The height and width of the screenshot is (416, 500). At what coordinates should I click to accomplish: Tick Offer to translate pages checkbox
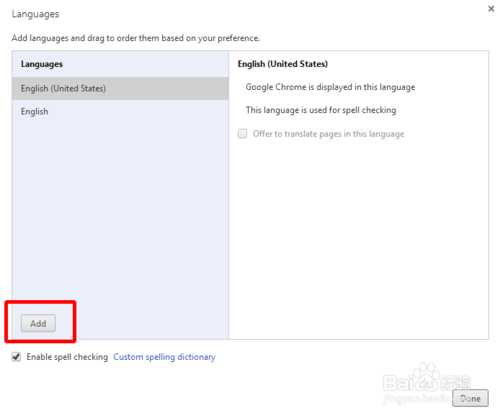[x=242, y=134]
